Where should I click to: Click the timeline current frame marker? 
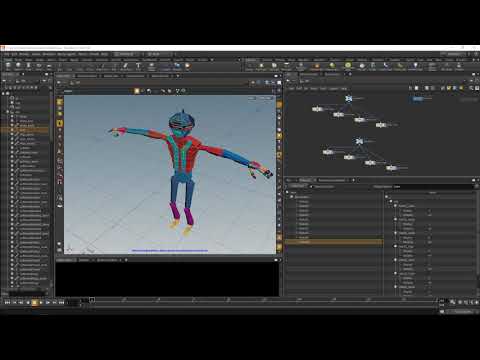[x=92, y=300]
